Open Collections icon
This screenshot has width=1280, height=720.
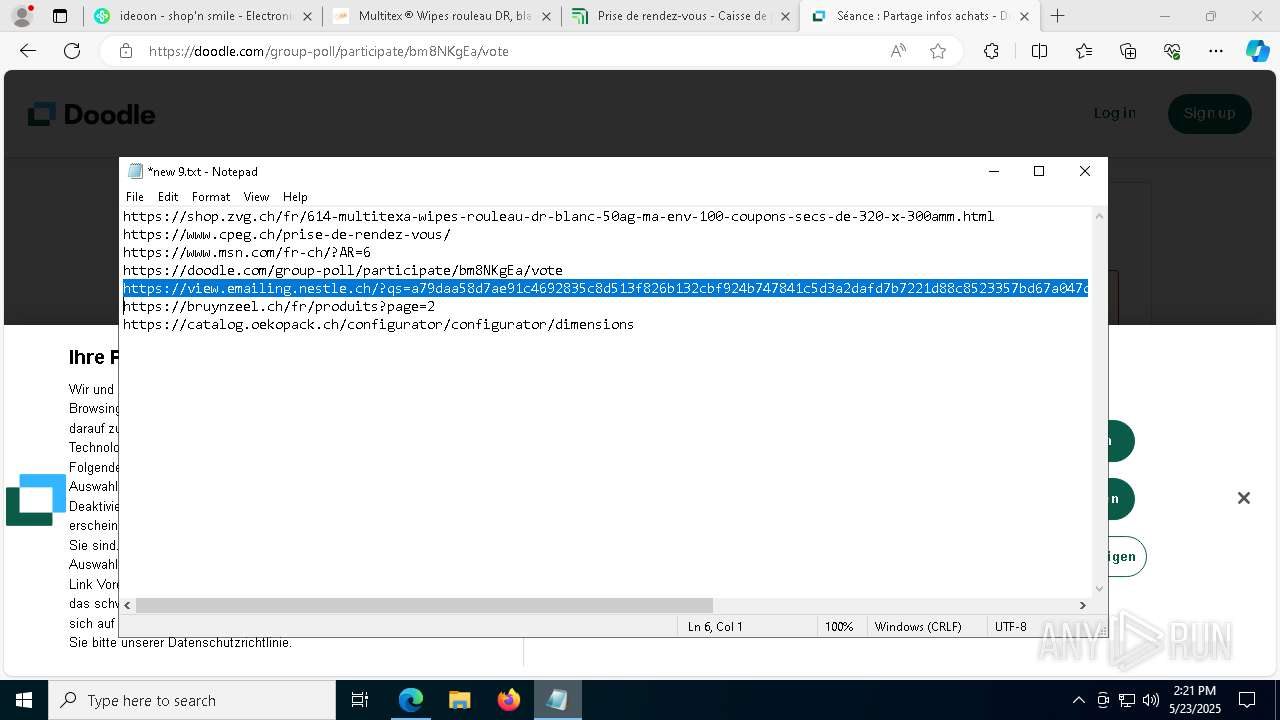point(1128,51)
